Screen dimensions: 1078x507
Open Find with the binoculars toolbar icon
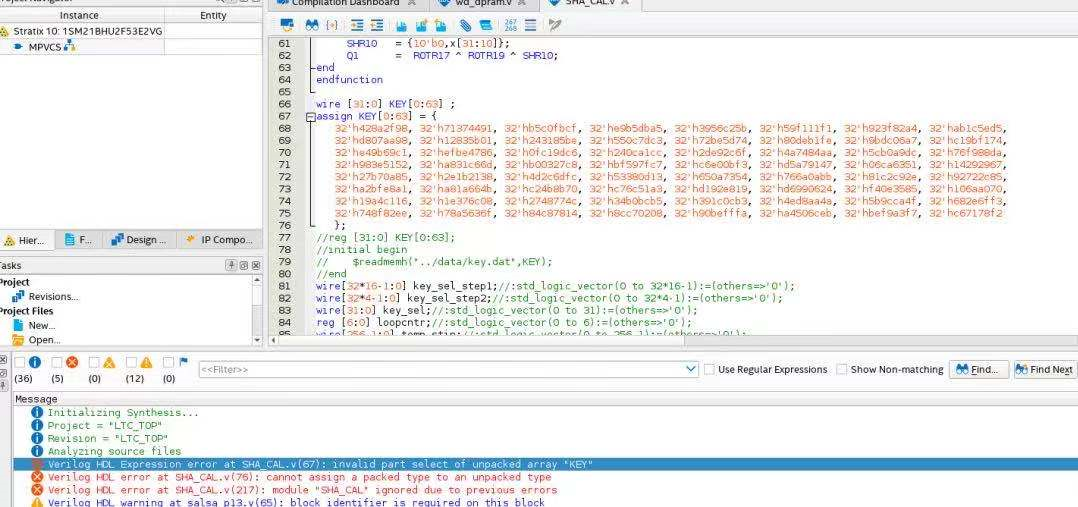311,25
